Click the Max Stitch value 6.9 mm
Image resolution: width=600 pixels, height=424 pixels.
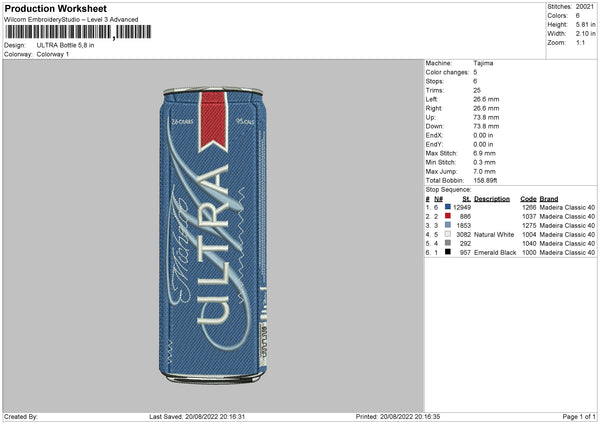click(484, 153)
